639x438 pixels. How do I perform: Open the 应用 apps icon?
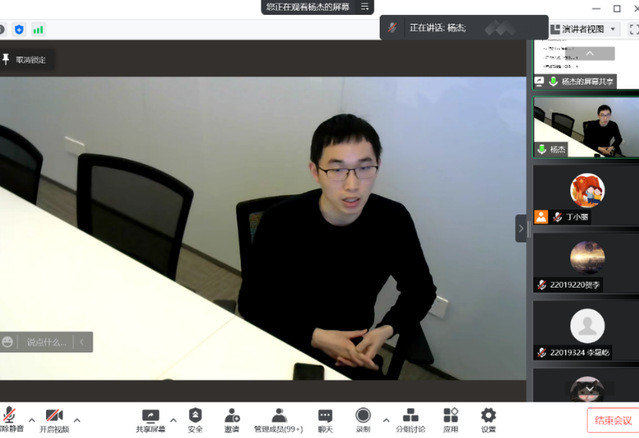click(451, 418)
